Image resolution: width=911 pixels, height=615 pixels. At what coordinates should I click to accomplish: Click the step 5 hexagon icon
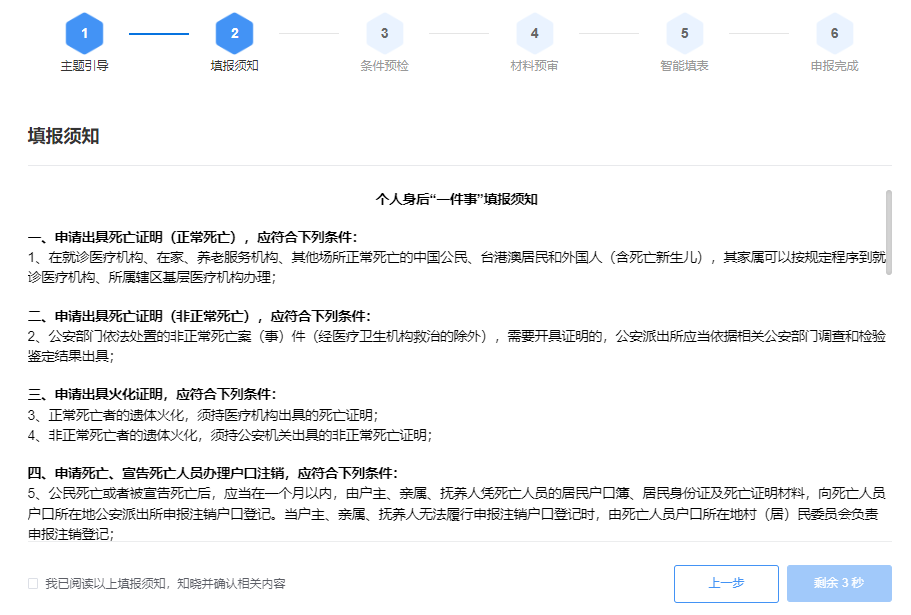click(x=684, y=34)
